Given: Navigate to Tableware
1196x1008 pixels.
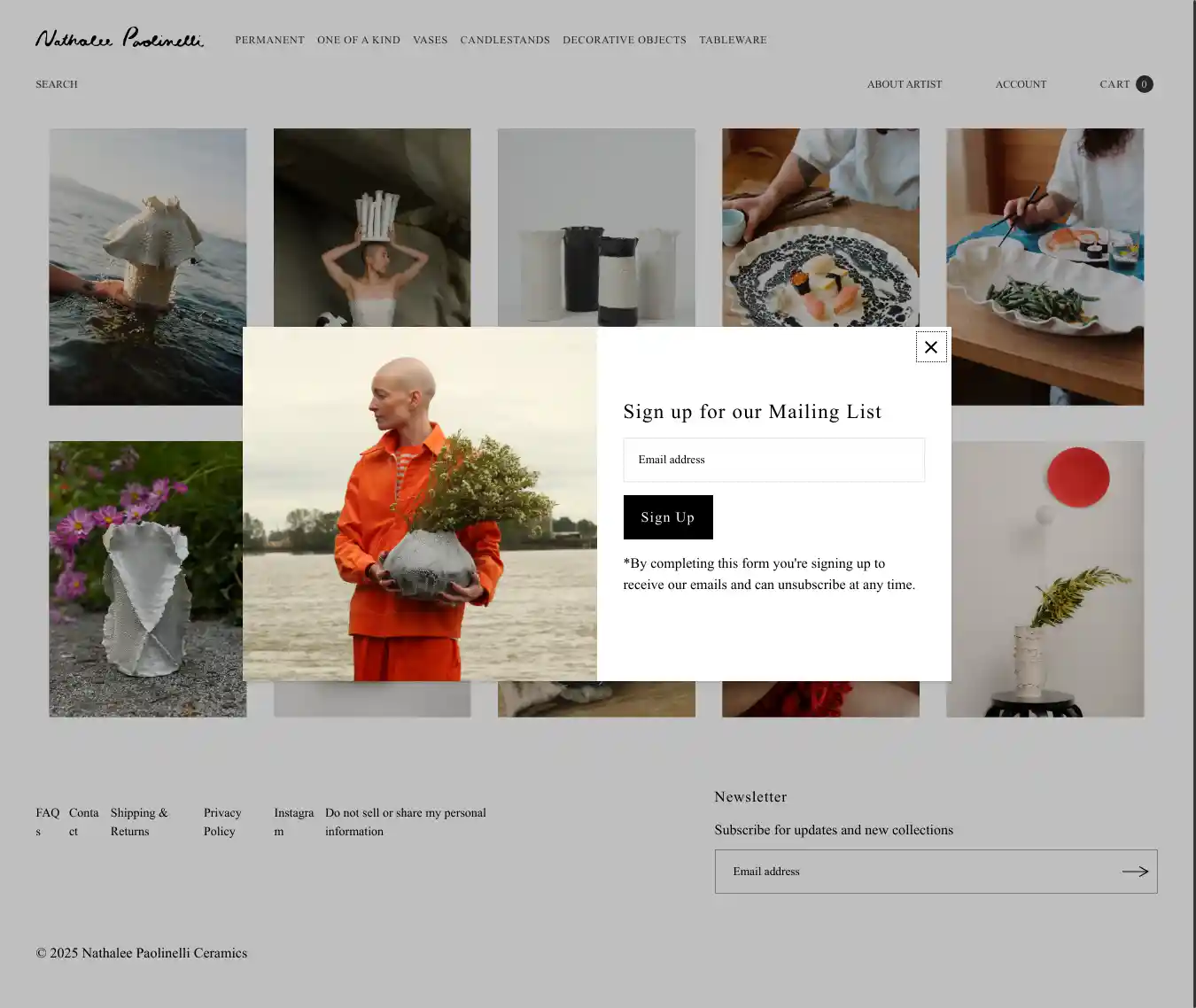Looking at the screenshot, I should pos(733,40).
